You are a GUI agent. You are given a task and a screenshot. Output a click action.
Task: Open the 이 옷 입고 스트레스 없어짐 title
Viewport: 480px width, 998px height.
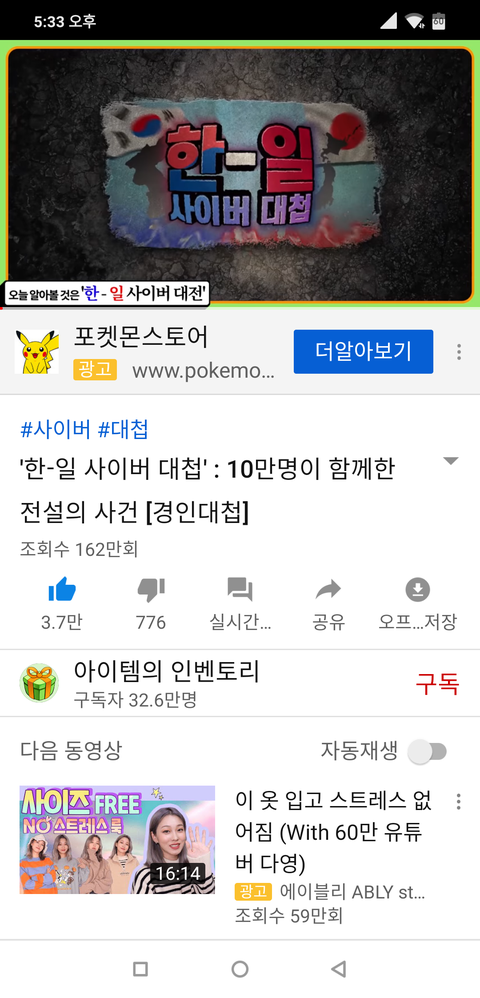tap(334, 832)
